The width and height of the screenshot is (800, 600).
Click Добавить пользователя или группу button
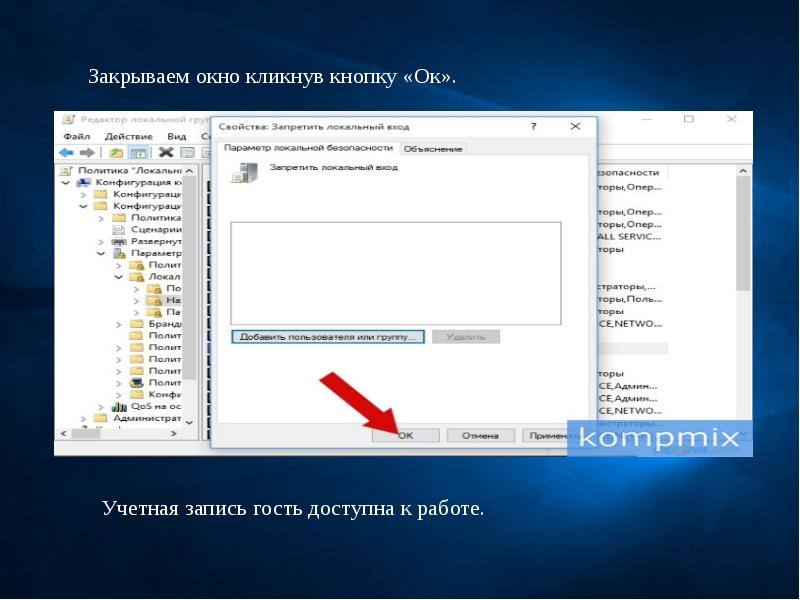[328, 337]
